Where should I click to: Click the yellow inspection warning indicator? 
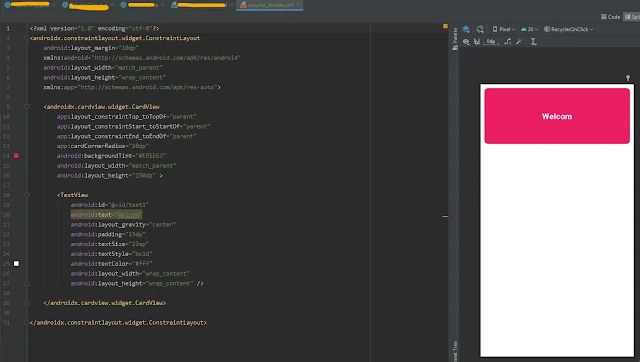point(445,26)
